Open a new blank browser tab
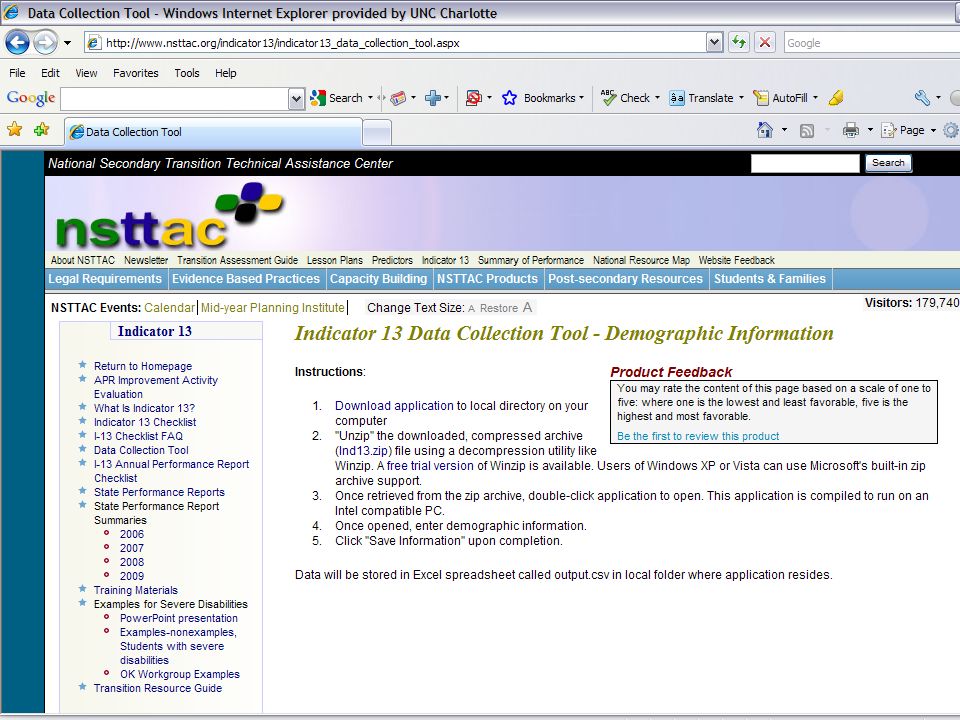Viewport: 960px width, 720px height. [x=377, y=133]
